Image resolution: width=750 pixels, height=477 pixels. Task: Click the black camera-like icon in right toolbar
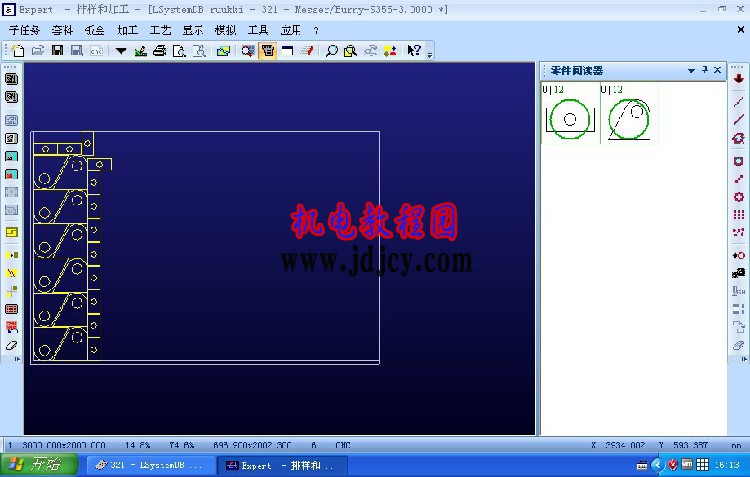(738, 273)
